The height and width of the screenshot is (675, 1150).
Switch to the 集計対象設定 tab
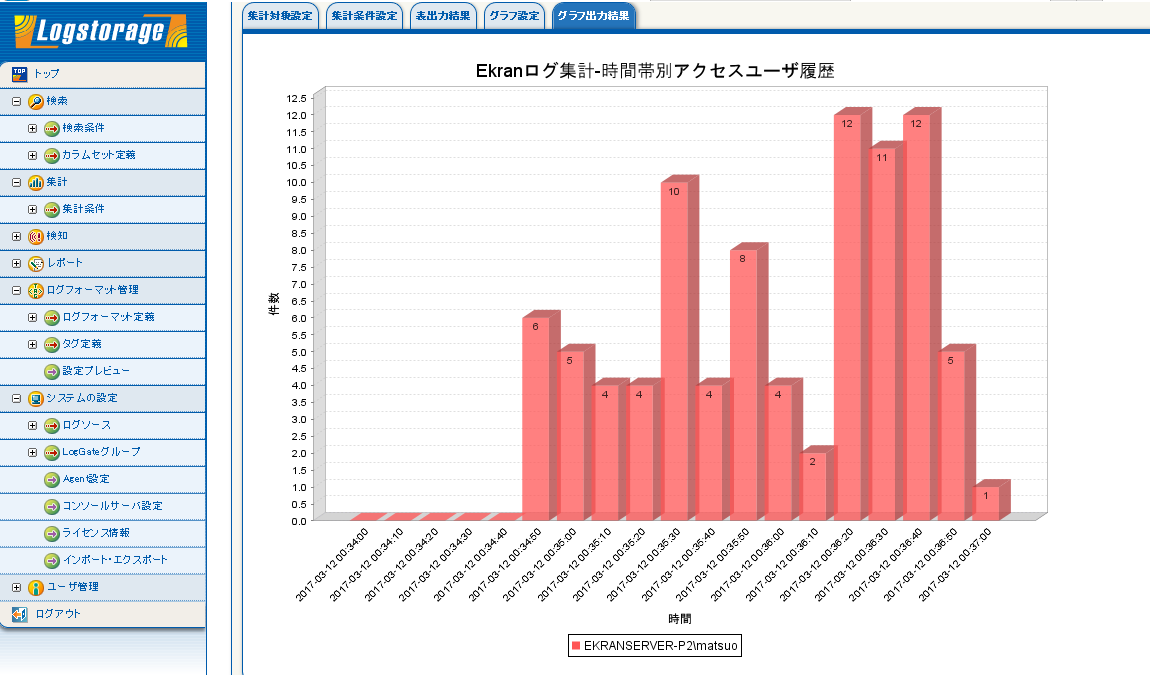click(x=280, y=16)
